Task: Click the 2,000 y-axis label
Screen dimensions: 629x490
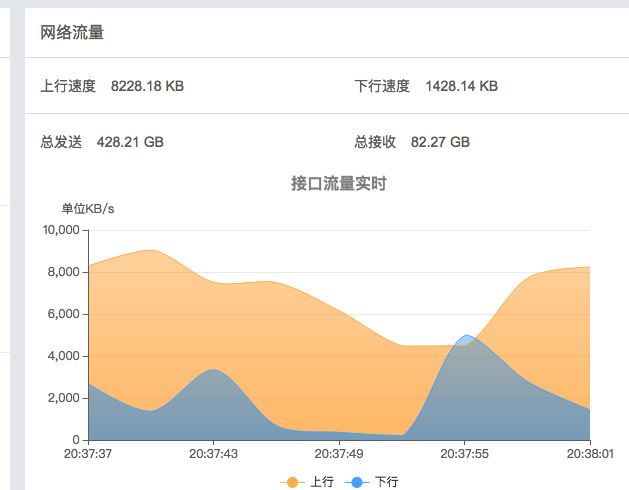Action: 63,398
